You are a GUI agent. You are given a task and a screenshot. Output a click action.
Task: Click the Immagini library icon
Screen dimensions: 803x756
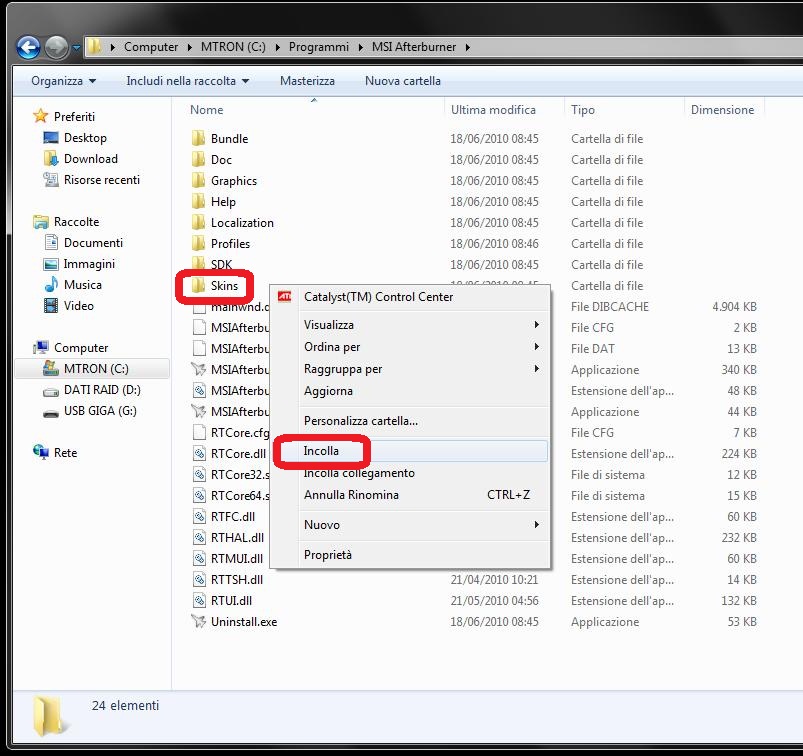pos(51,264)
